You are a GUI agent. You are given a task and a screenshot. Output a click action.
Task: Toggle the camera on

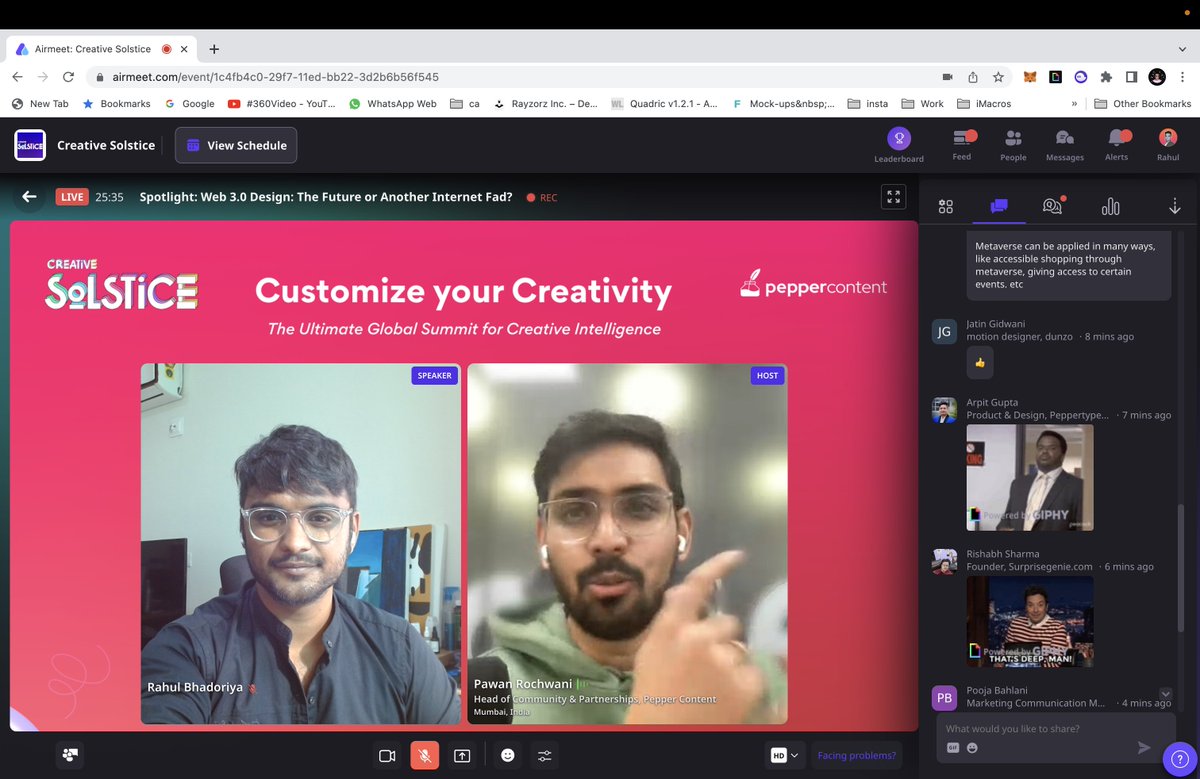click(387, 755)
